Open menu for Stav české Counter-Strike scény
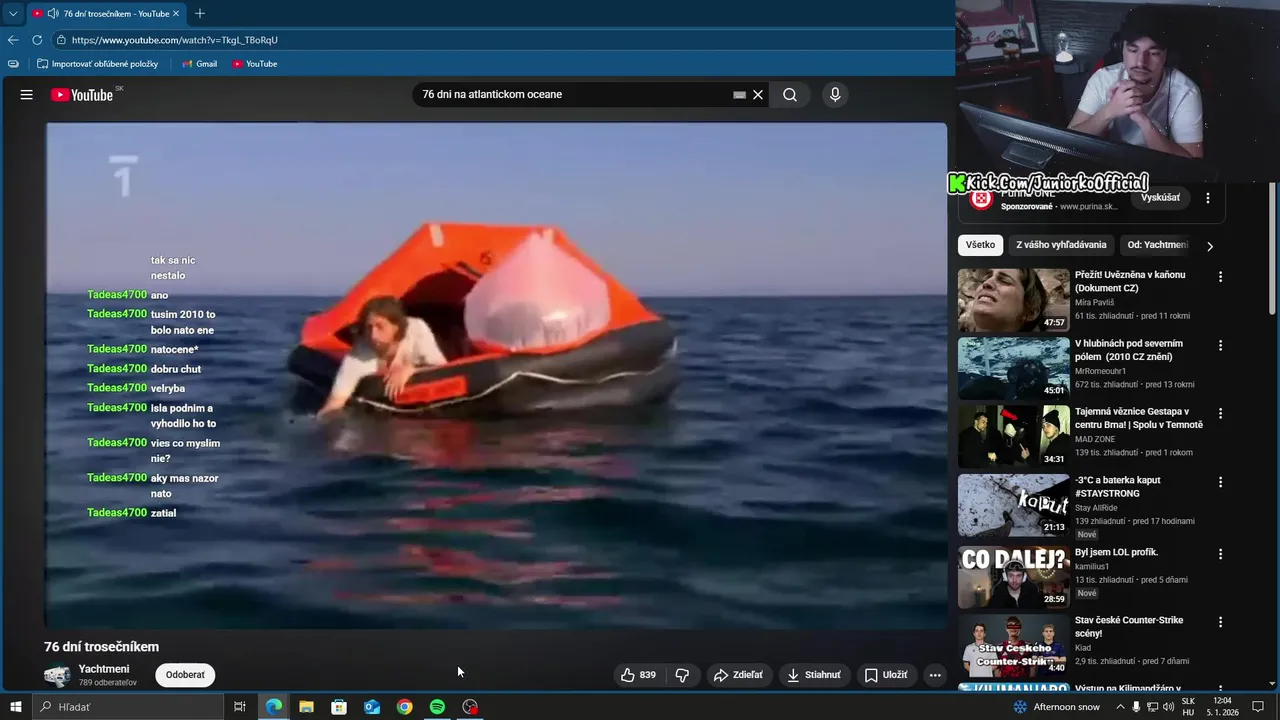 coord(1220,621)
